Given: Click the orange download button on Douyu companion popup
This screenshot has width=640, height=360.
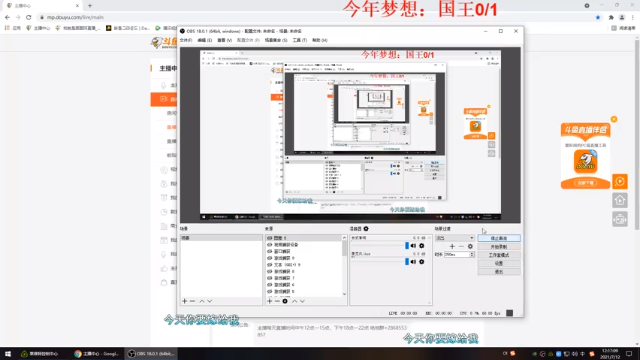Looking at the screenshot, I should click(x=586, y=183).
